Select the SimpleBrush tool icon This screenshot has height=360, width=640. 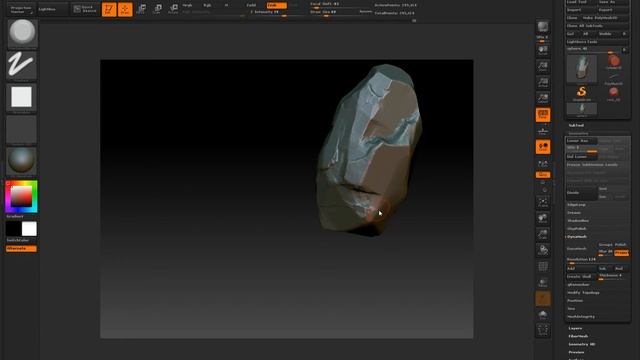[x=582, y=93]
